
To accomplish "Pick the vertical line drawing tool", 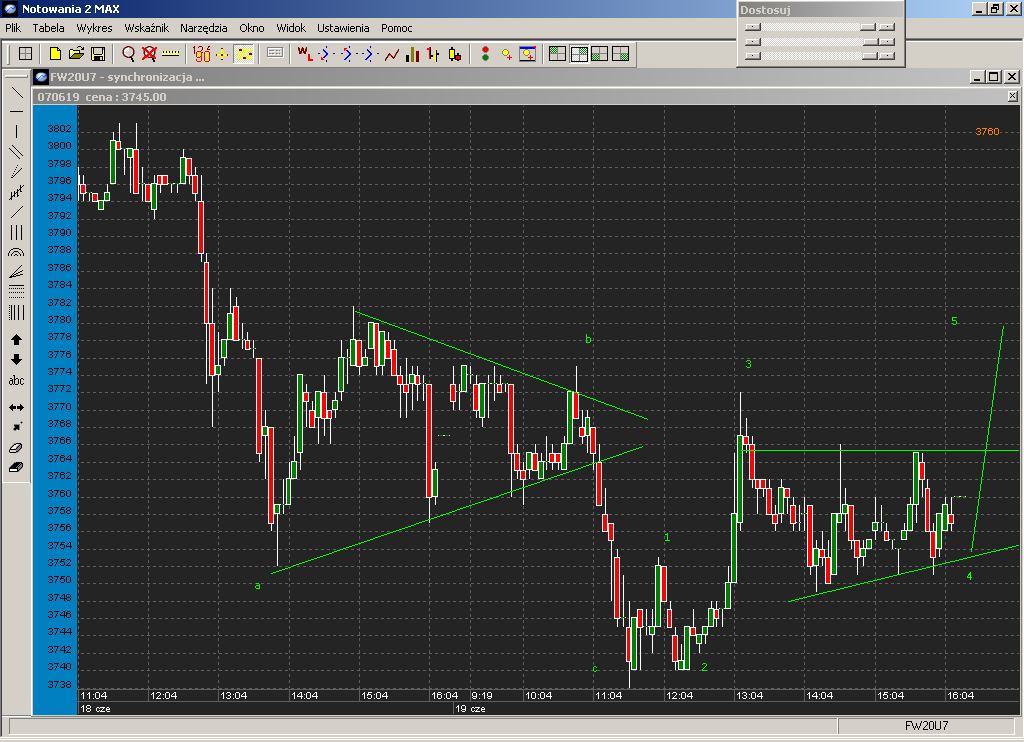I will pyautogui.click(x=16, y=132).
